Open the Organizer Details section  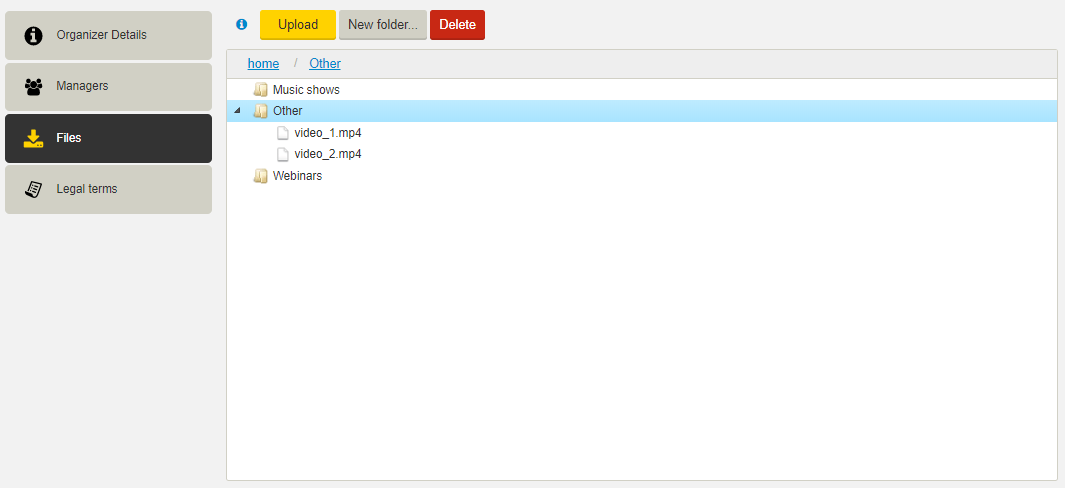[x=109, y=35]
